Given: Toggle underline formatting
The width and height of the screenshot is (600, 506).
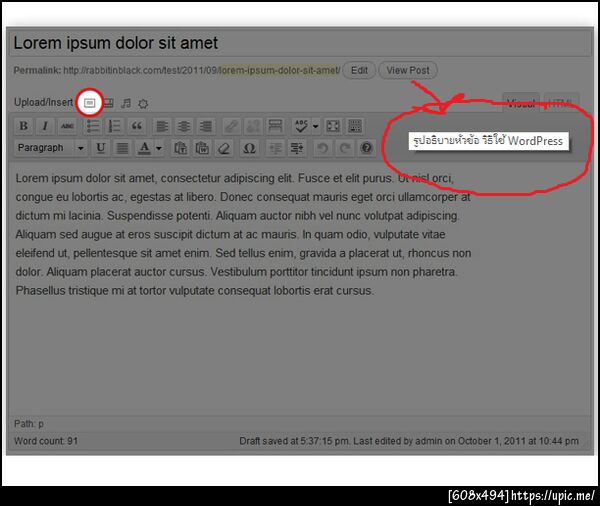Looking at the screenshot, I should tap(101, 148).
